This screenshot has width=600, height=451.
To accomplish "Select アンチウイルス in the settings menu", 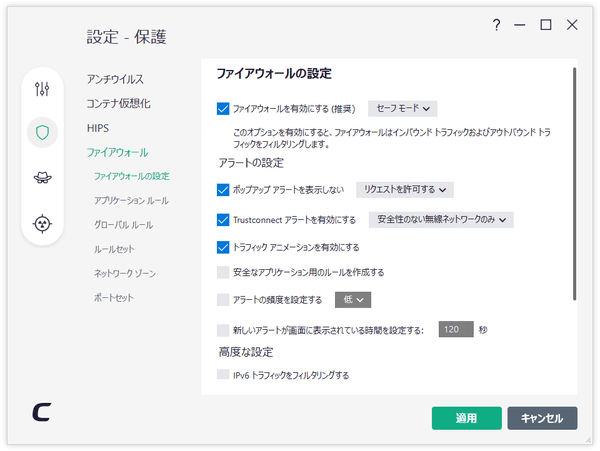I will tap(115, 79).
